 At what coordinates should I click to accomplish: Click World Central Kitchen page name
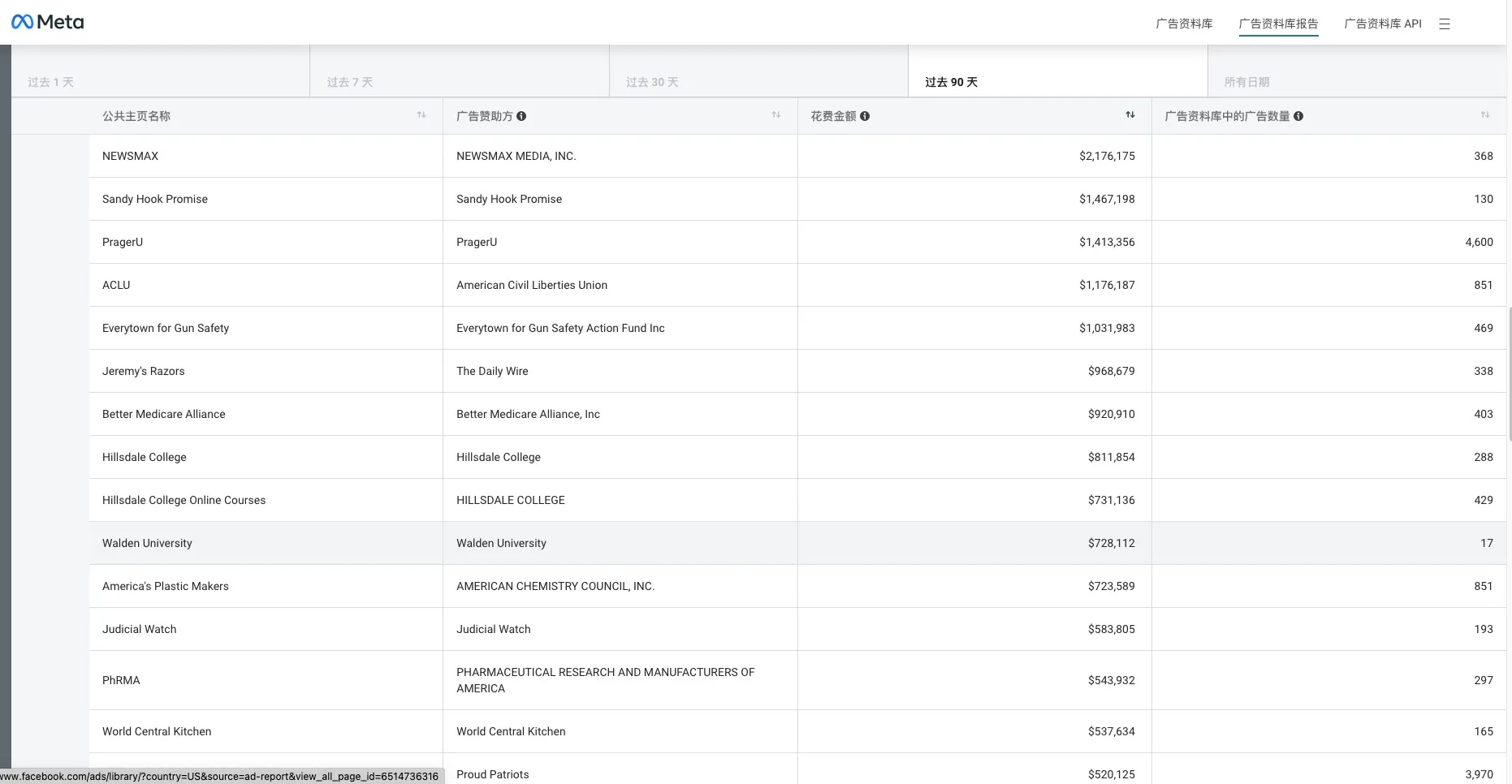click(x=157, y=731)
